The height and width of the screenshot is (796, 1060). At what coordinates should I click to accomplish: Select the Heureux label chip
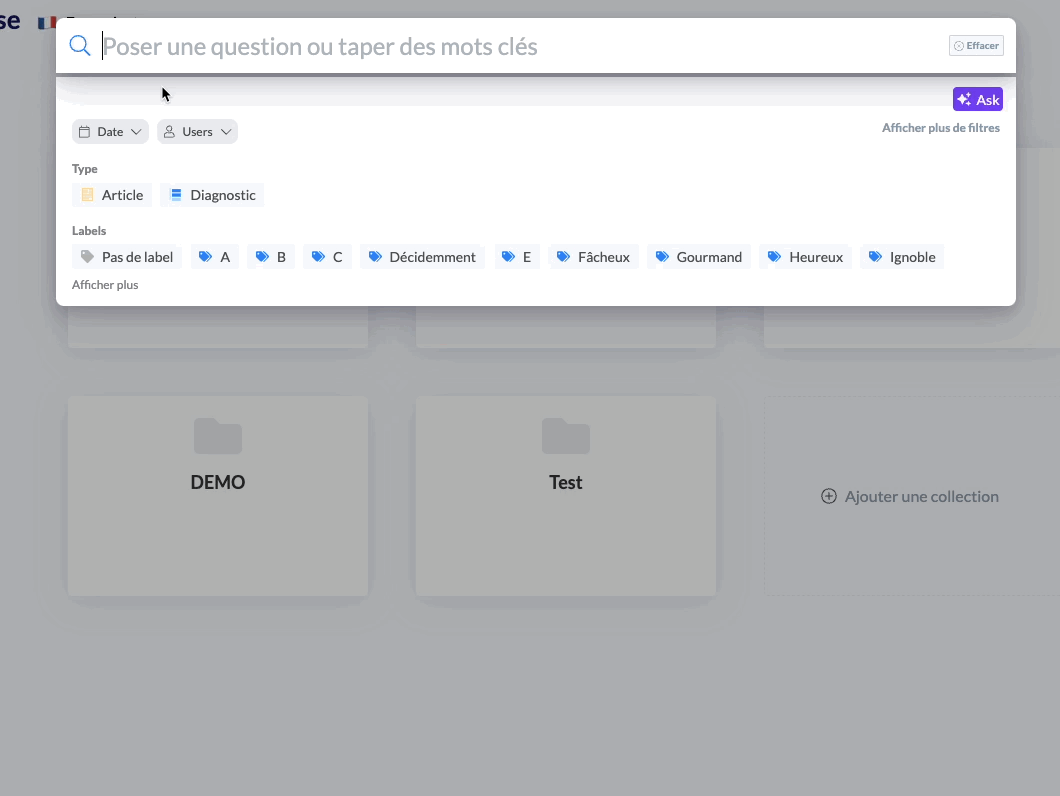805,257
